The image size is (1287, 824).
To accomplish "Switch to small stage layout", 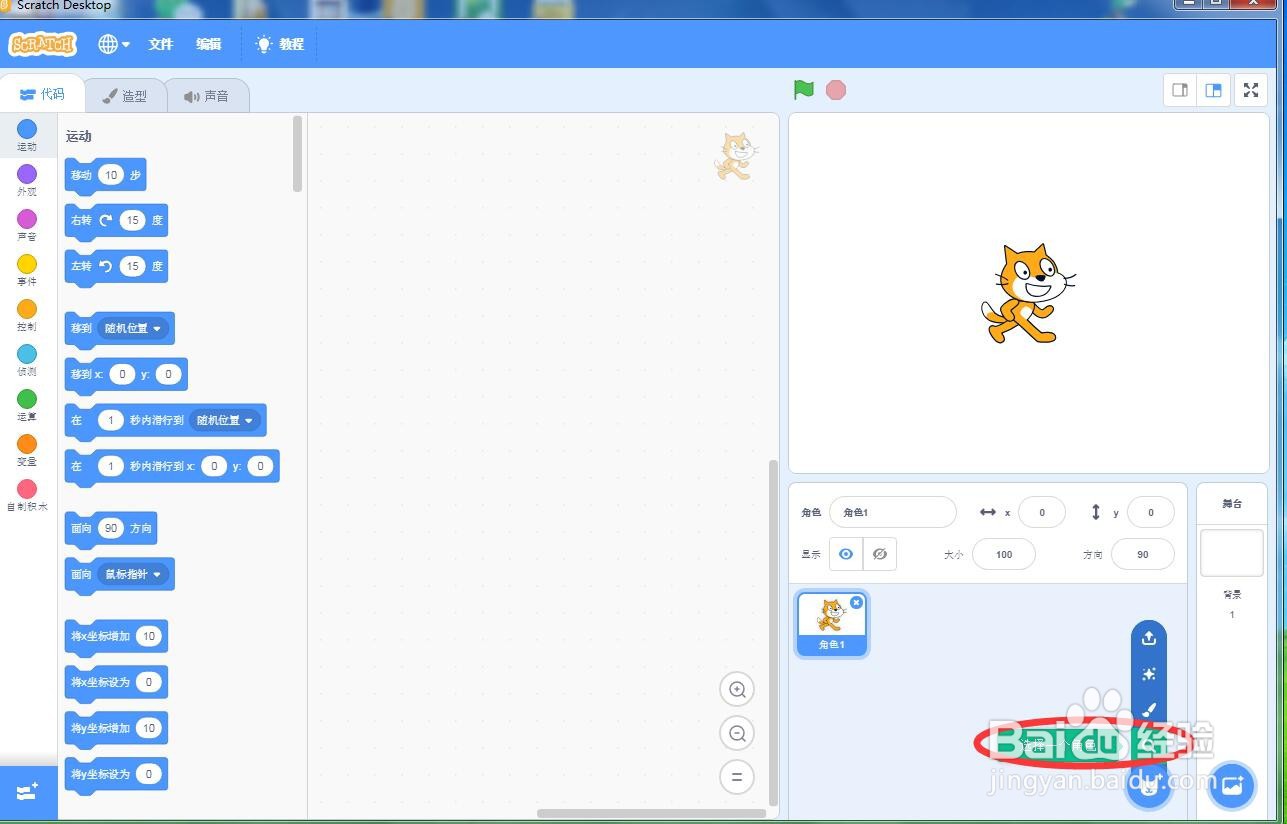I will [1180, 90].
